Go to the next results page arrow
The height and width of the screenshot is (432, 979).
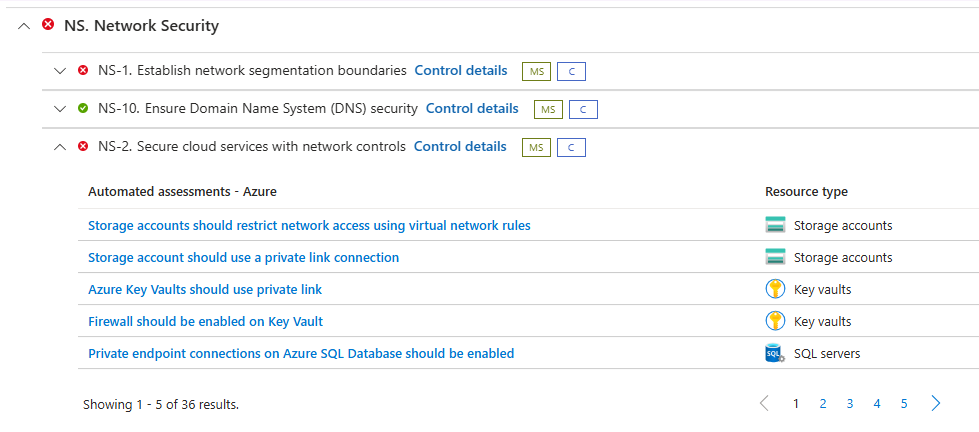coord(936,404)
